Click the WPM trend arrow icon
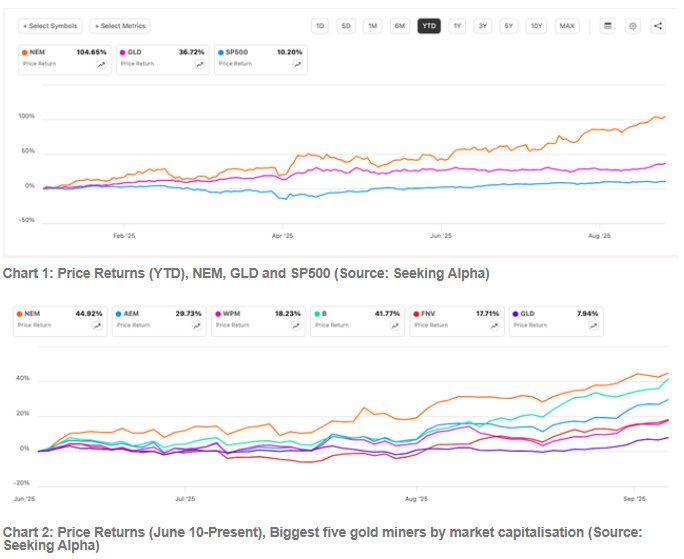This screenshot has width=684, height=559. 296,325
